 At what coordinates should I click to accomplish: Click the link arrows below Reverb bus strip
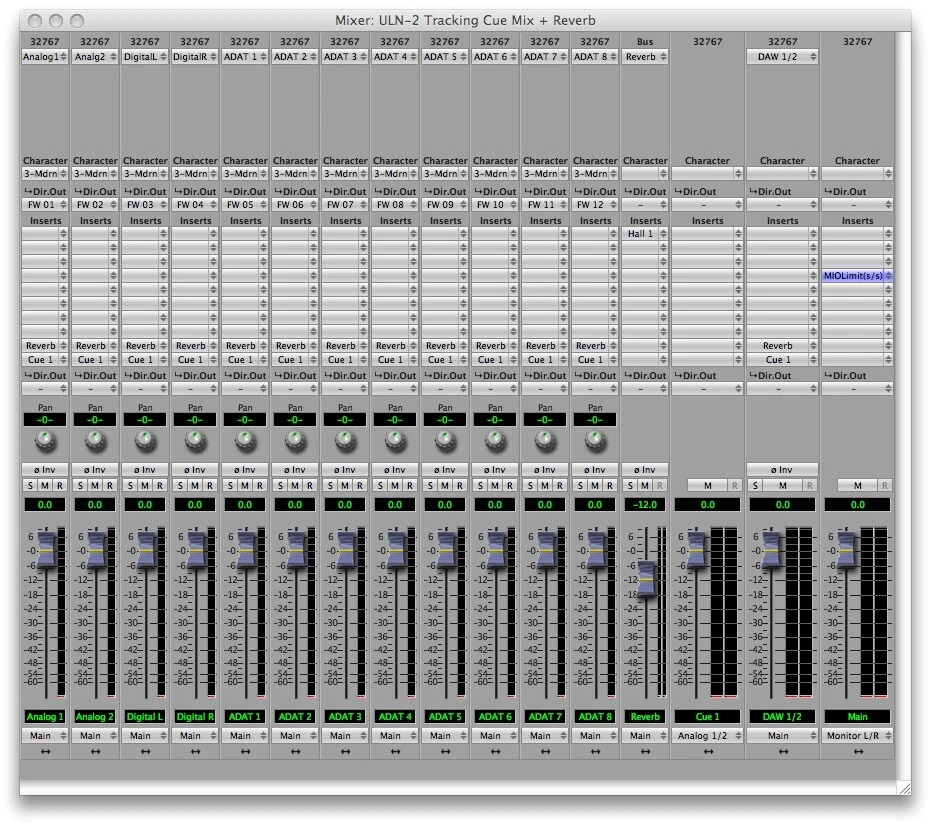pyautogui.click(x=645, y=751)
